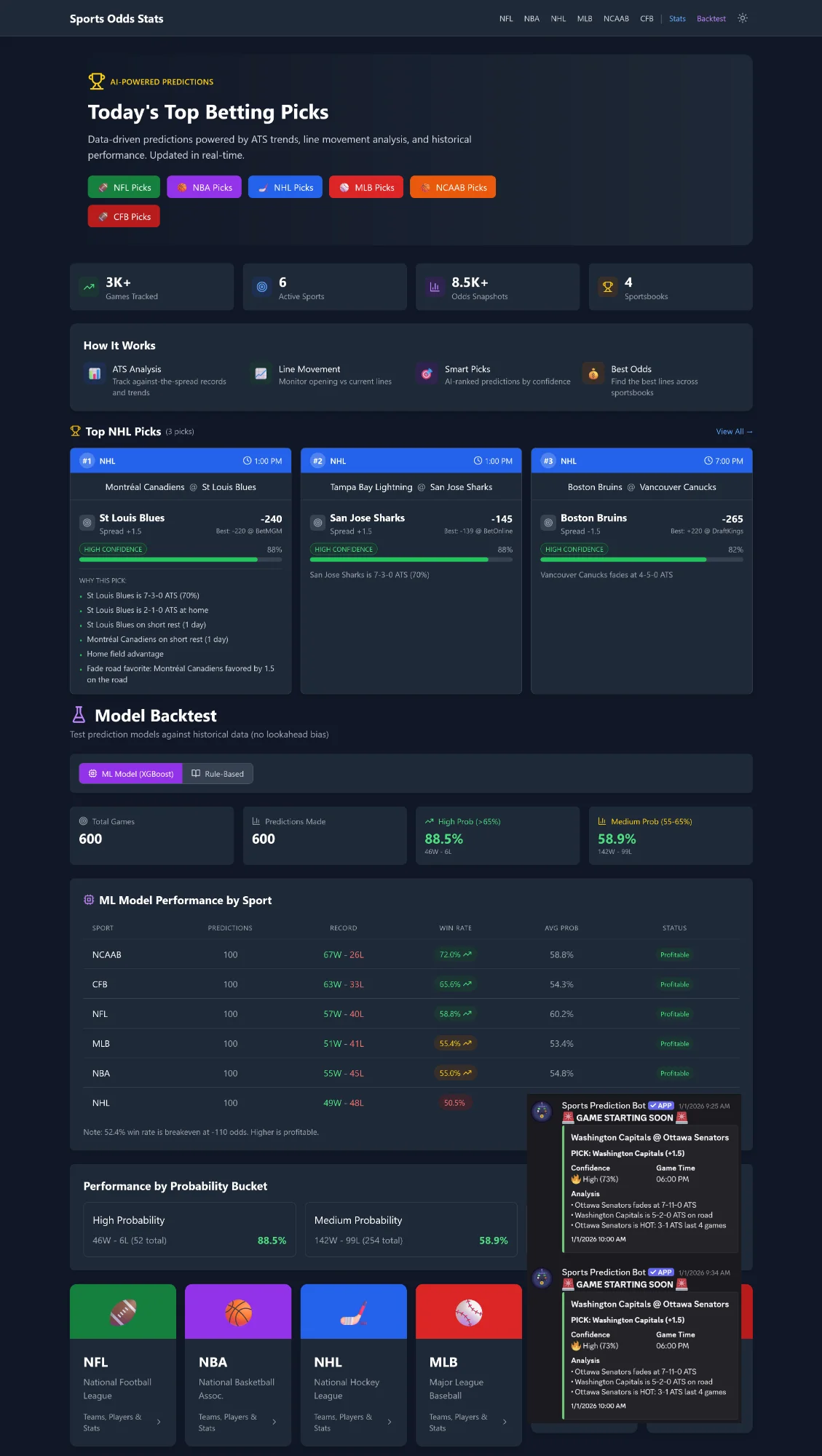Toggle the light/dark theme sun icon

(x=742, y=18)
